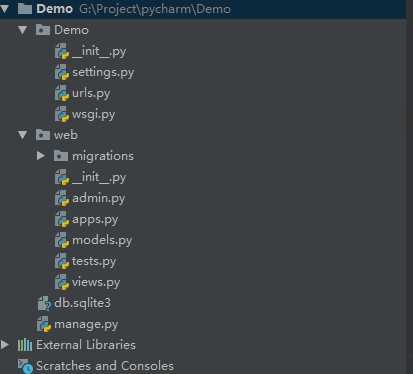Image resolution: width=413 pixels, height=374 pixels.
Task: Click the External Libraries bars icon
Action: (25, 345)
